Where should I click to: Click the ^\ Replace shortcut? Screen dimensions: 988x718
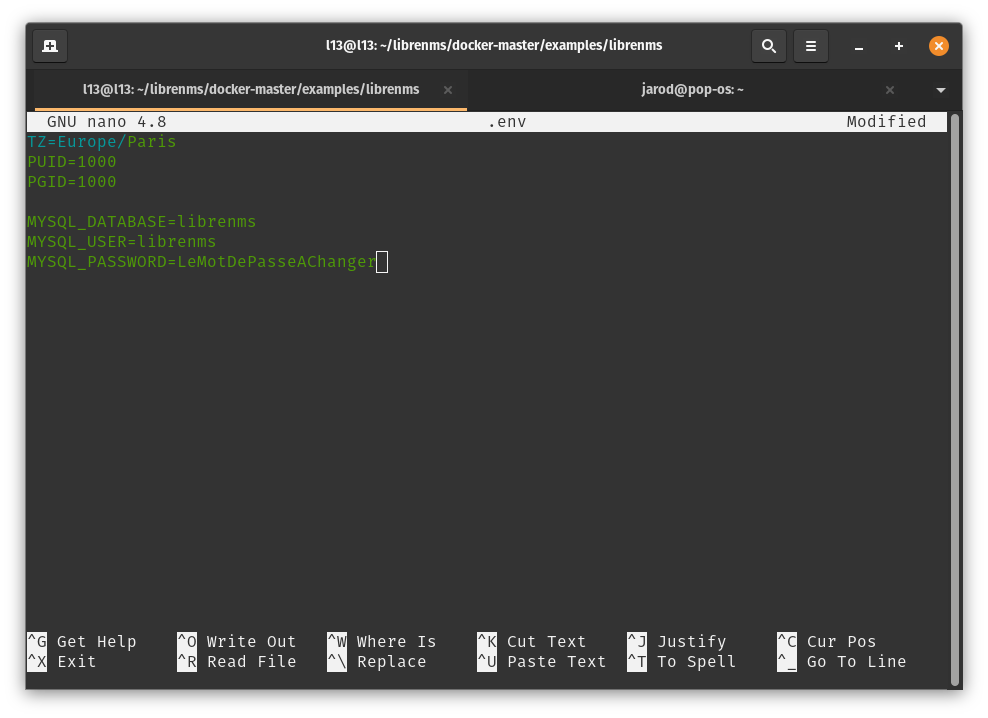pyautogui.click(x=377, y=662)
